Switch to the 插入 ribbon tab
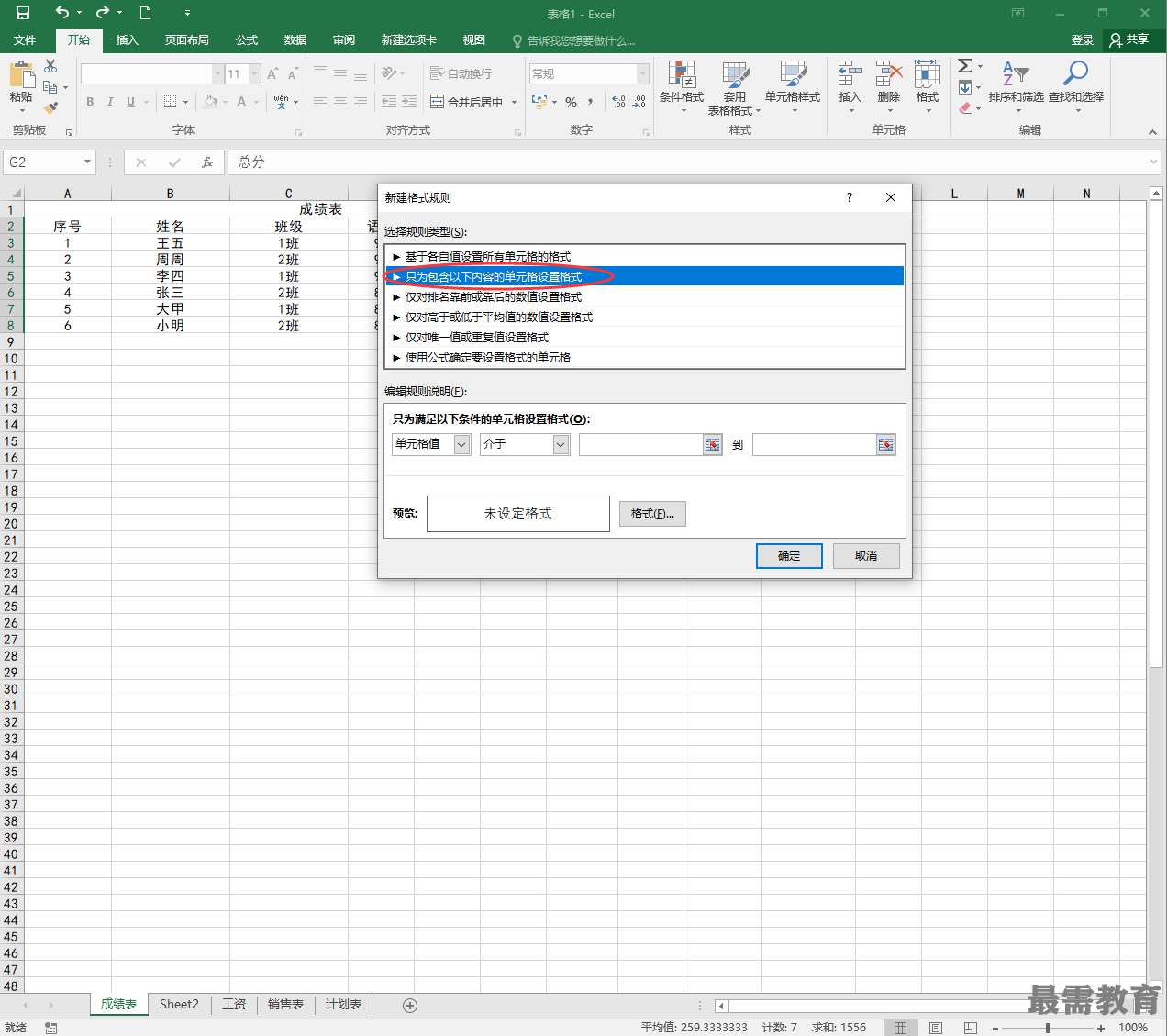 point(127,40)
